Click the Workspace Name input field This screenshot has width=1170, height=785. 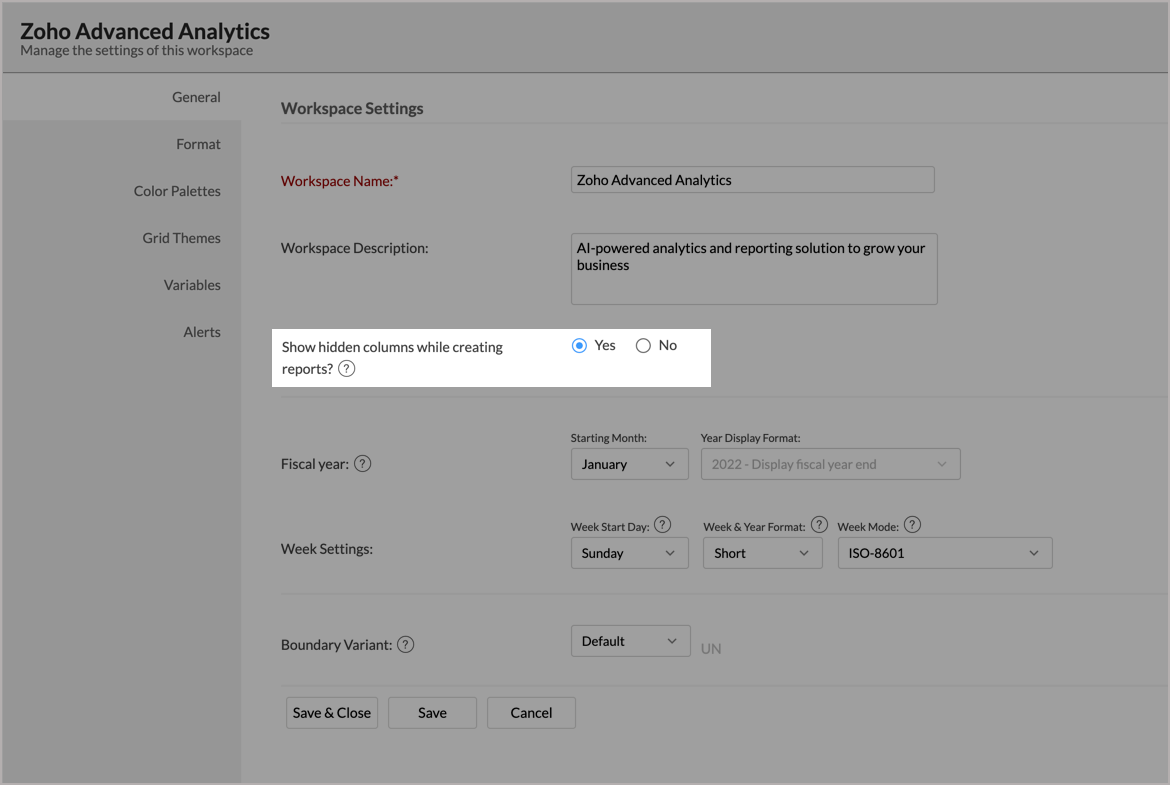click(752, 180)
